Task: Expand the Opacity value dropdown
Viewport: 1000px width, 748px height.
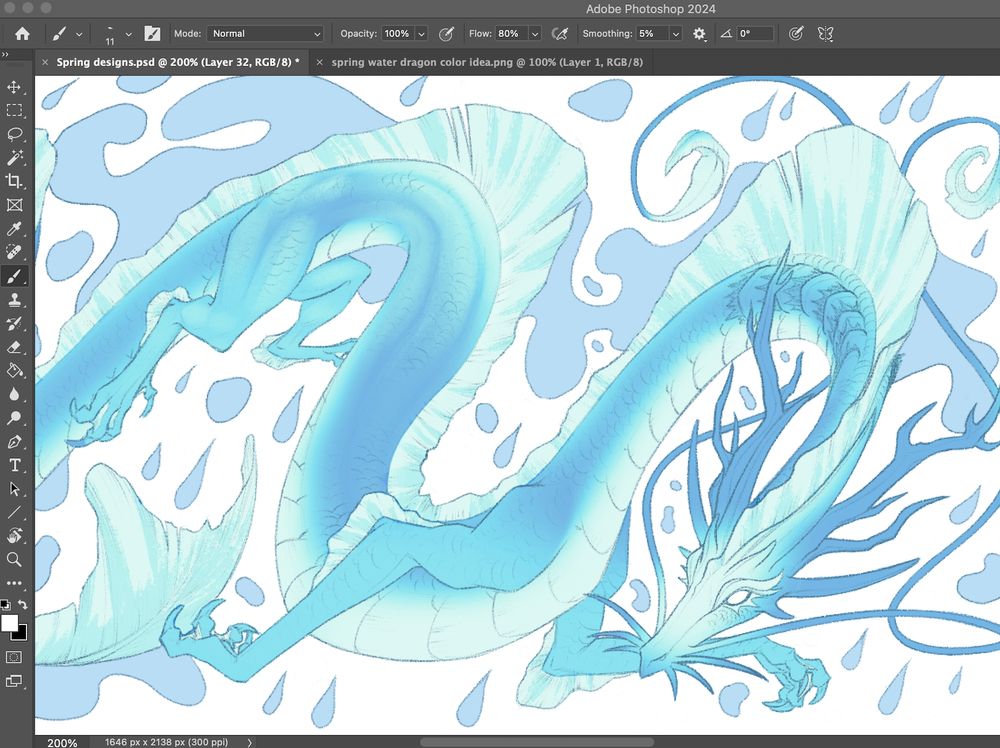Action: [x=421, y=33]
